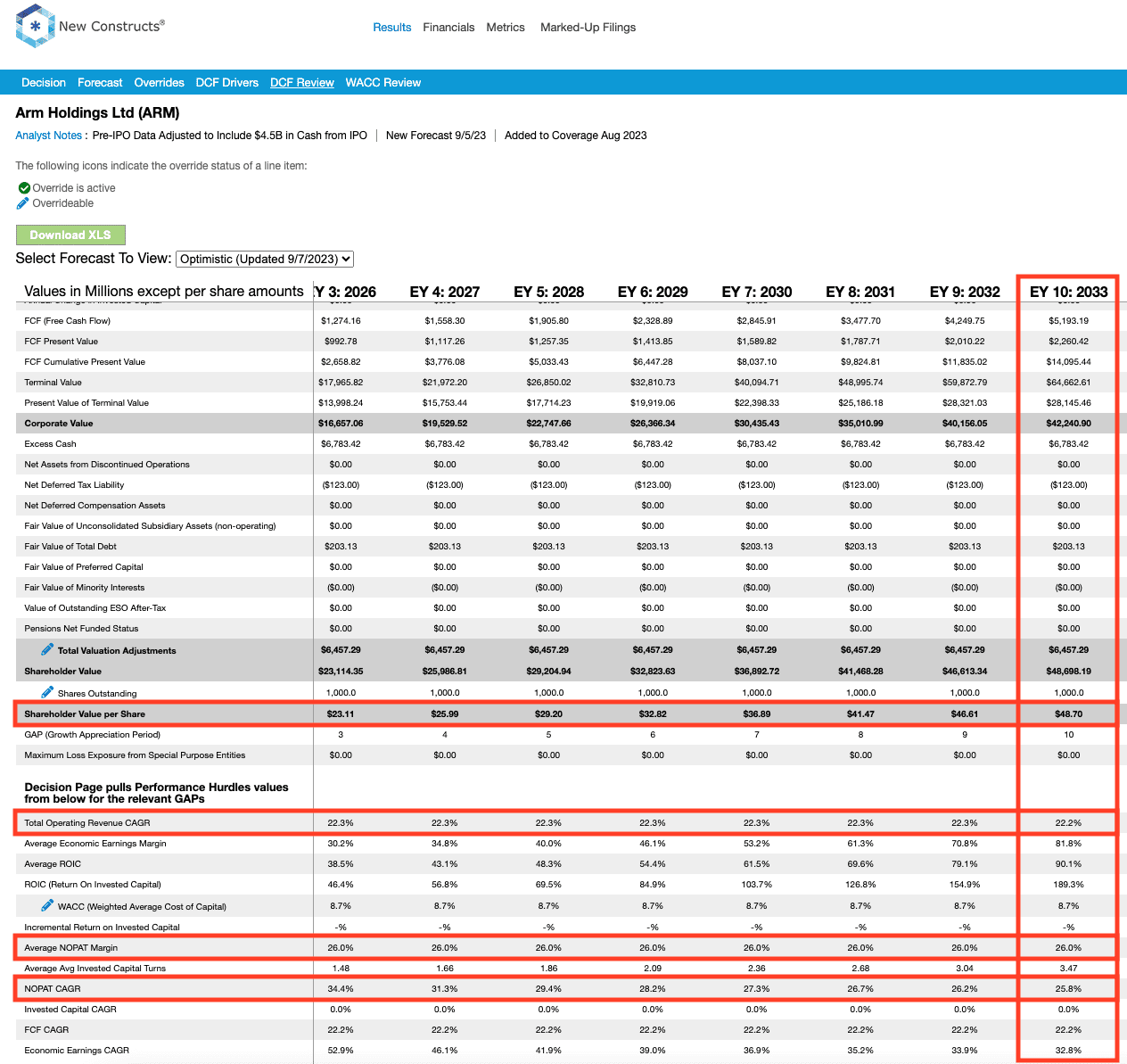This screenshot has height=1064, width=1127.
Task: Click the EY 7: 2030 column header
Action: [757, 292]
